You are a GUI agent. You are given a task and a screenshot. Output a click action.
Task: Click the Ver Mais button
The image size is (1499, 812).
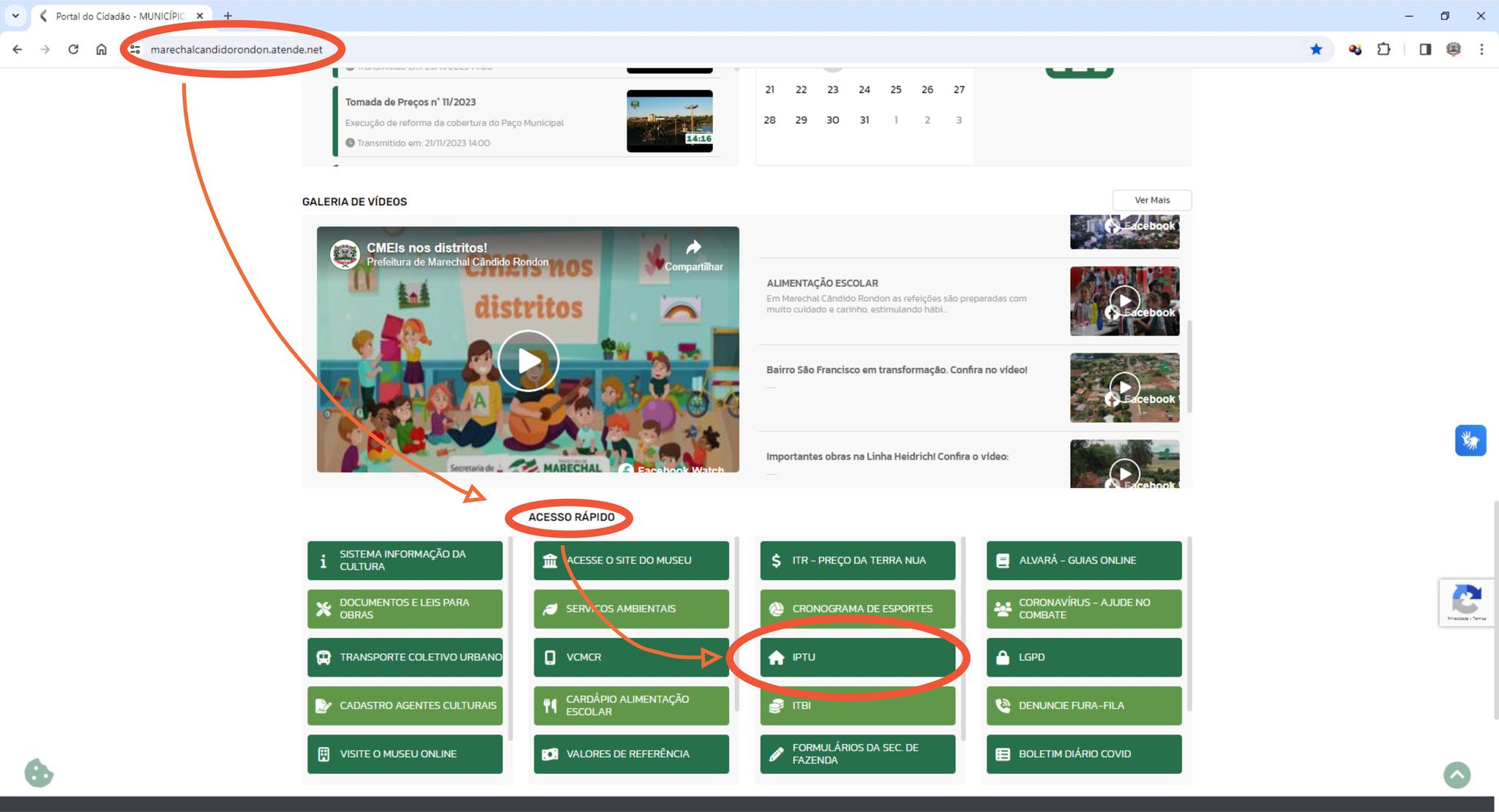(x=1151, y=200)
